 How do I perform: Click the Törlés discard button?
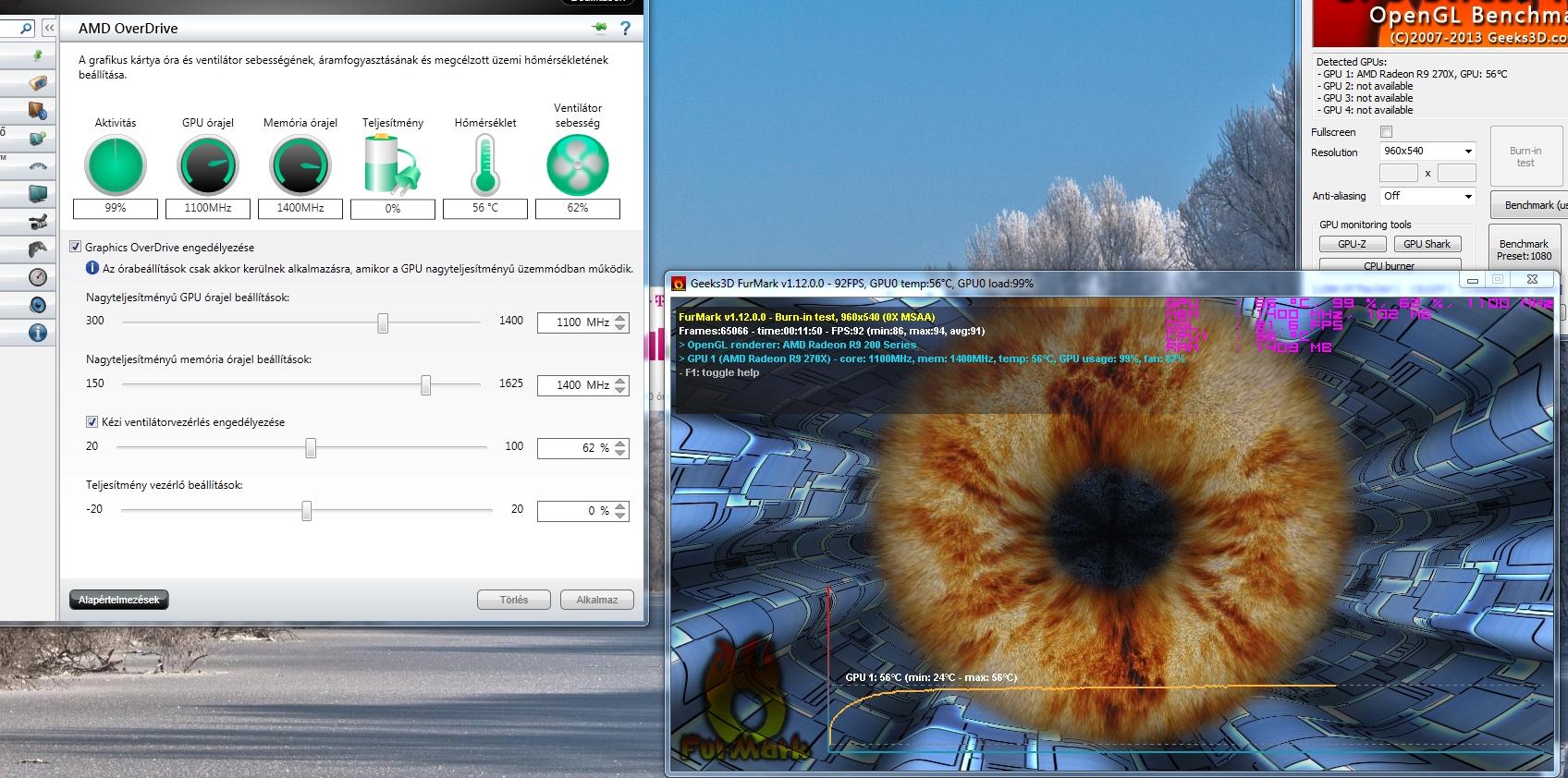[x=514, y=600]
